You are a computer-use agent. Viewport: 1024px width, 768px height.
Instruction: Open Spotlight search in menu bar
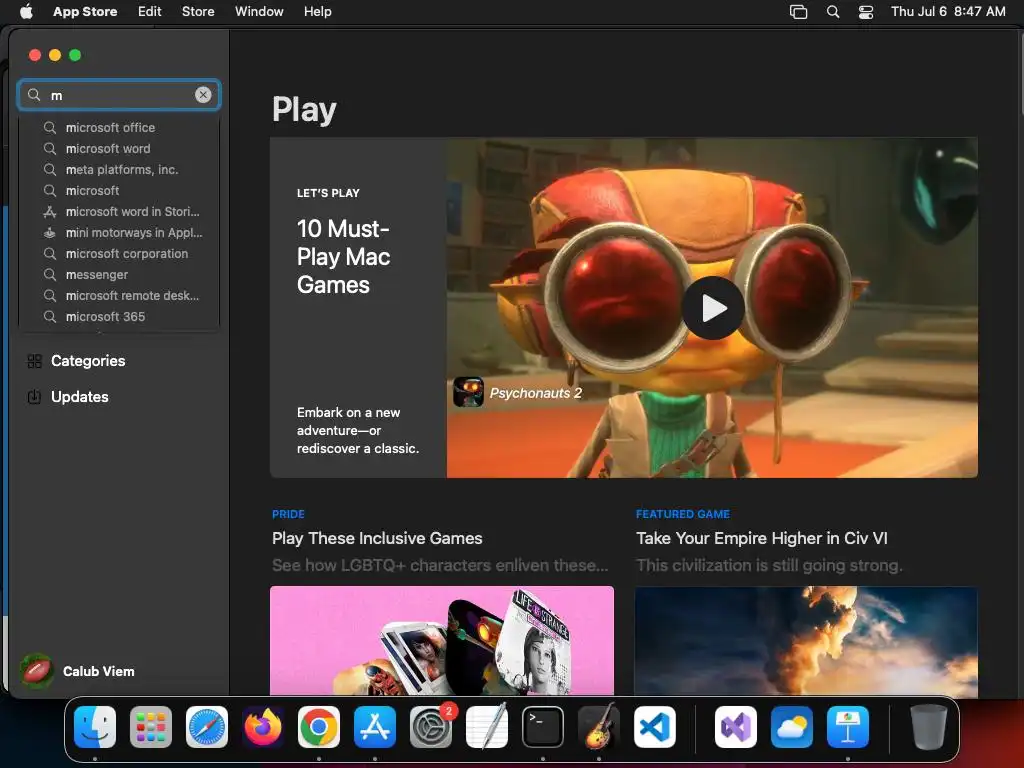click(x=833, y=12)
